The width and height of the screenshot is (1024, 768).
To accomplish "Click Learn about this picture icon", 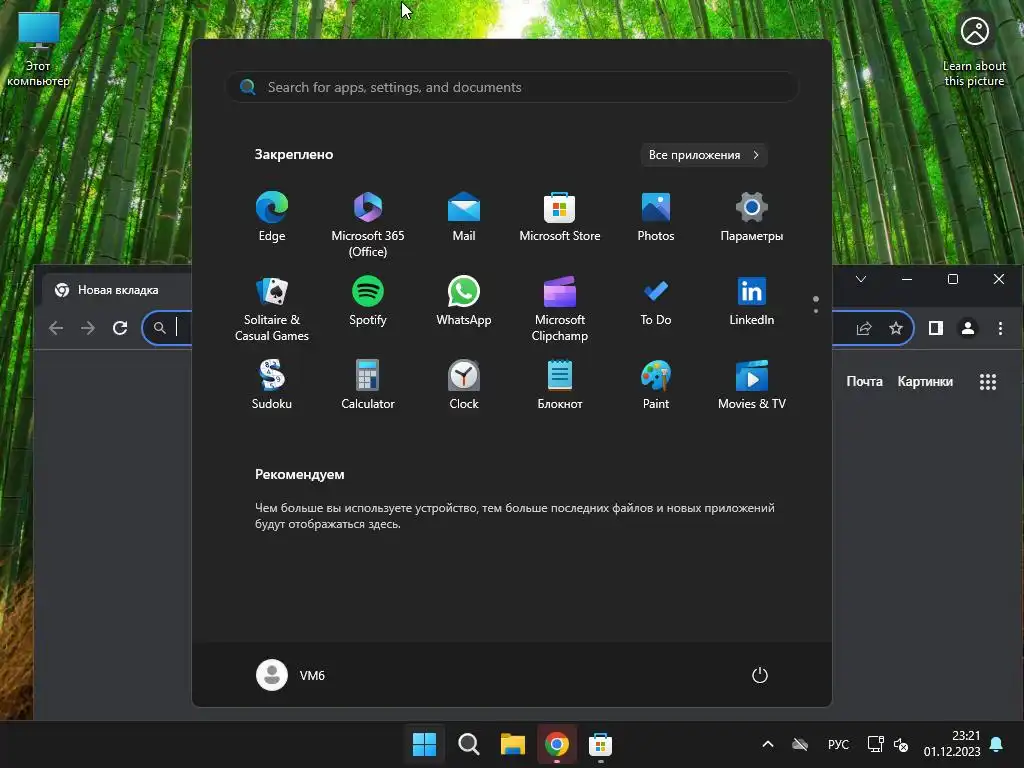I will [974, 50].
